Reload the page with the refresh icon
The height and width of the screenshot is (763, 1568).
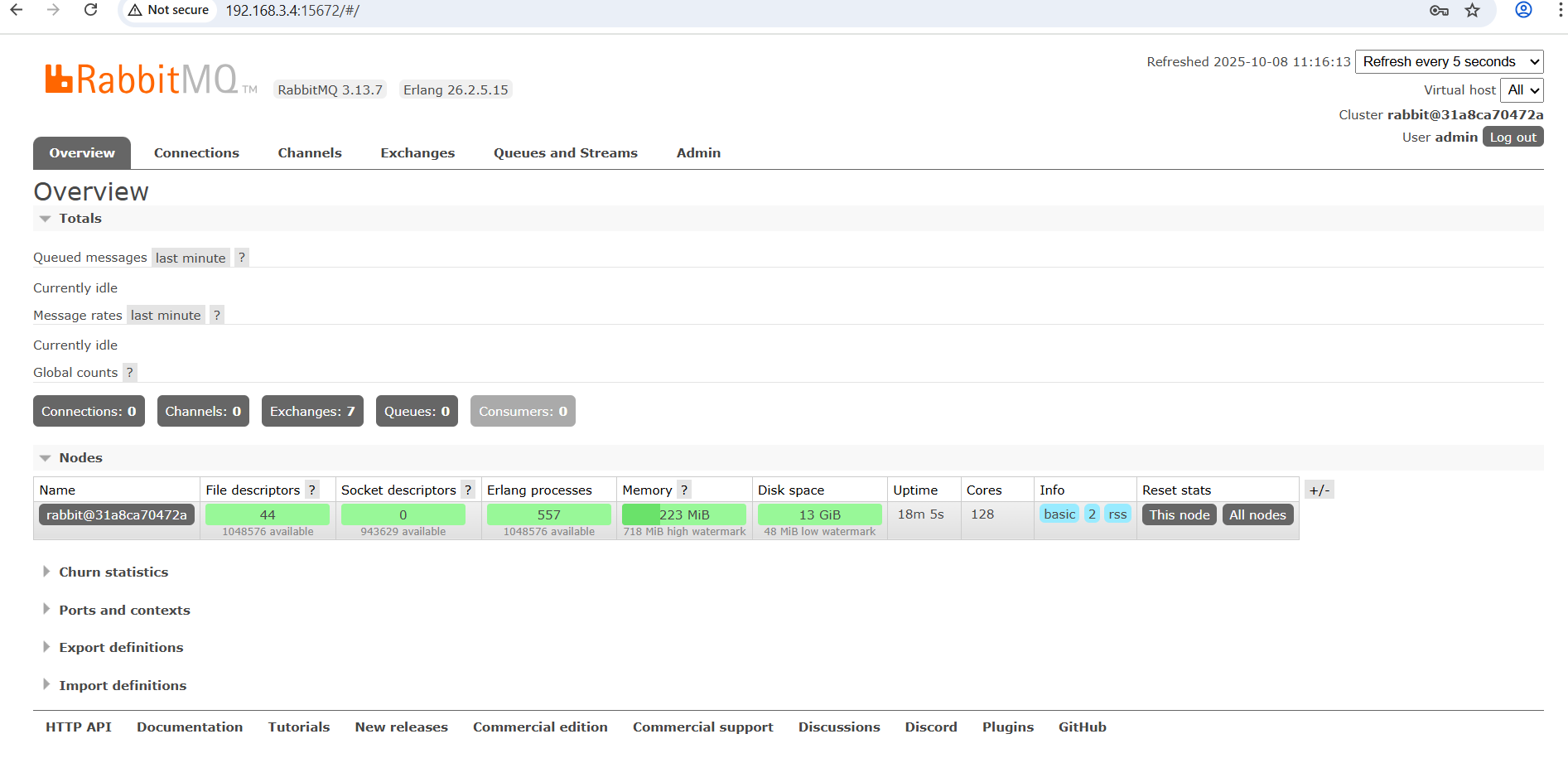(91, 10)
